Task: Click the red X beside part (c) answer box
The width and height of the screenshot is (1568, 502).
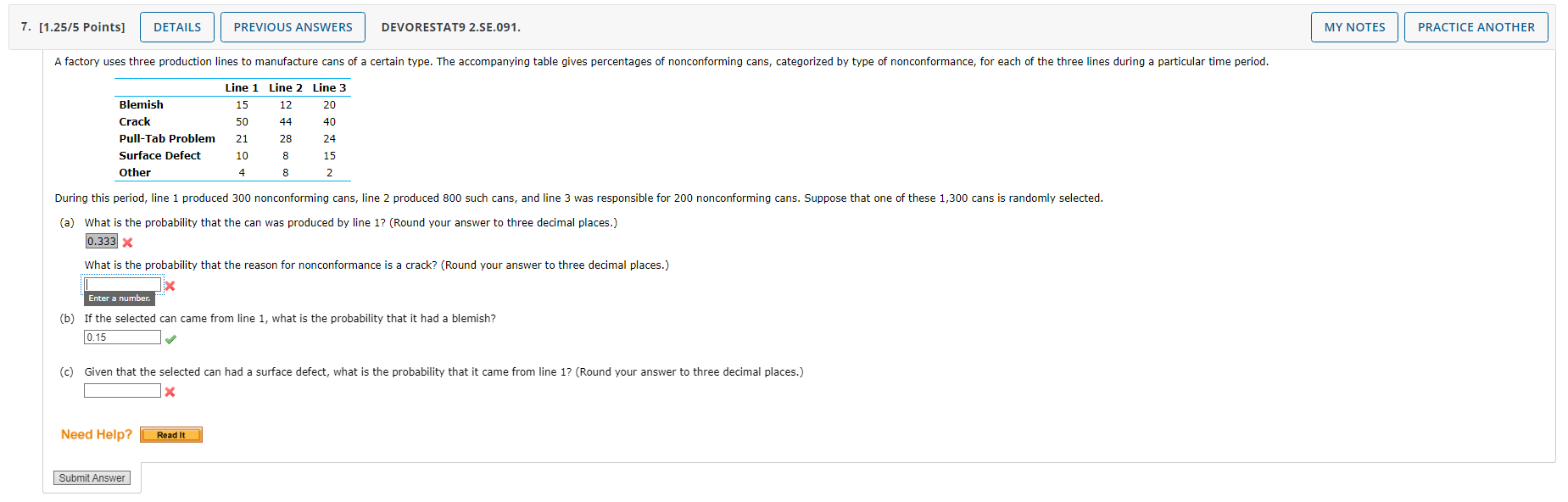Action: coord(170,392)
